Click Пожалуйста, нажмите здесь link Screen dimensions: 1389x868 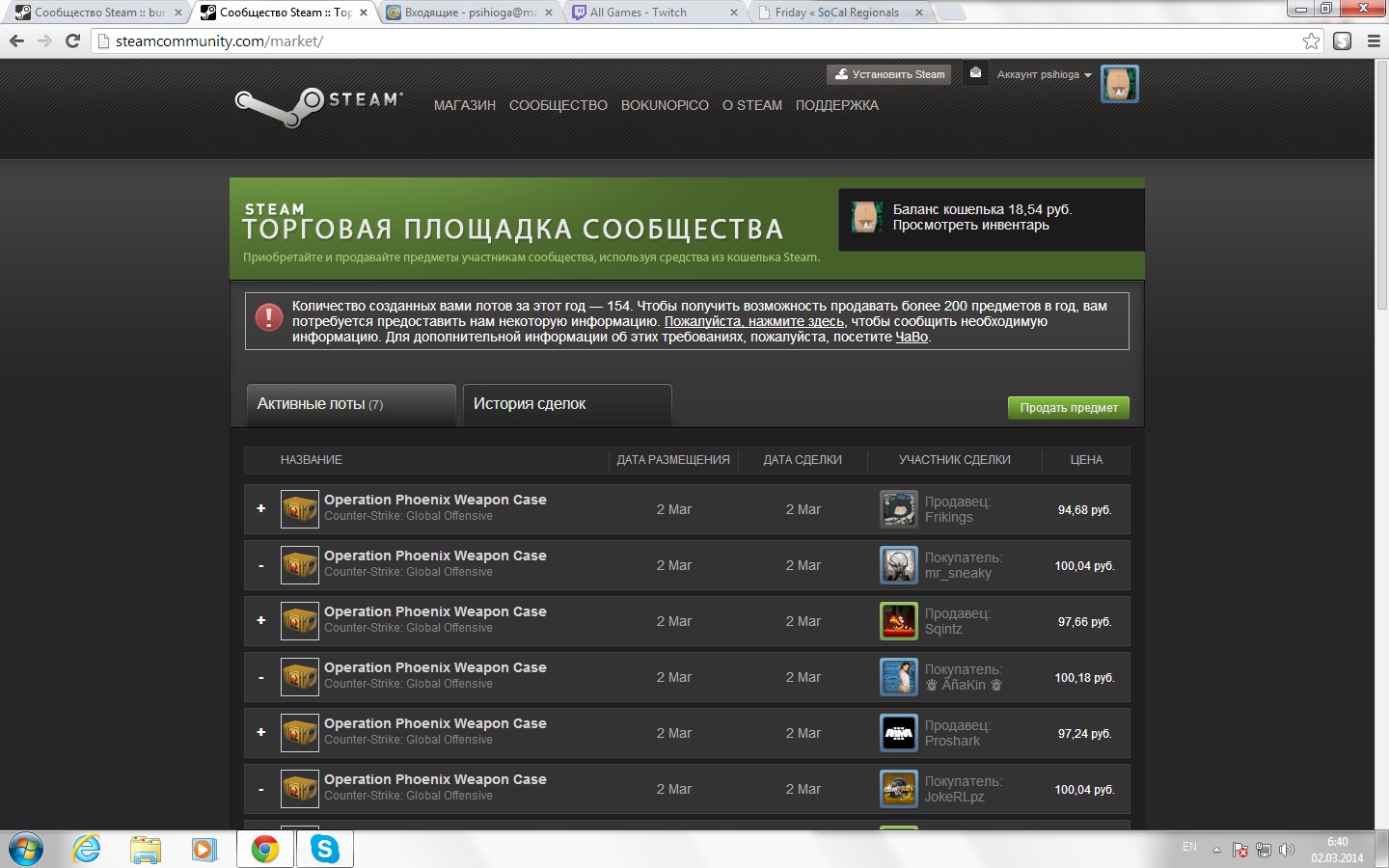754,321
